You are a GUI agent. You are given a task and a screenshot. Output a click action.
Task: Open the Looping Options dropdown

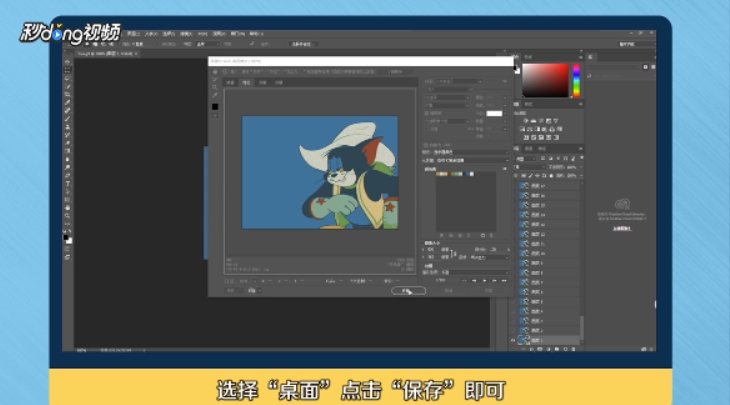474,272
